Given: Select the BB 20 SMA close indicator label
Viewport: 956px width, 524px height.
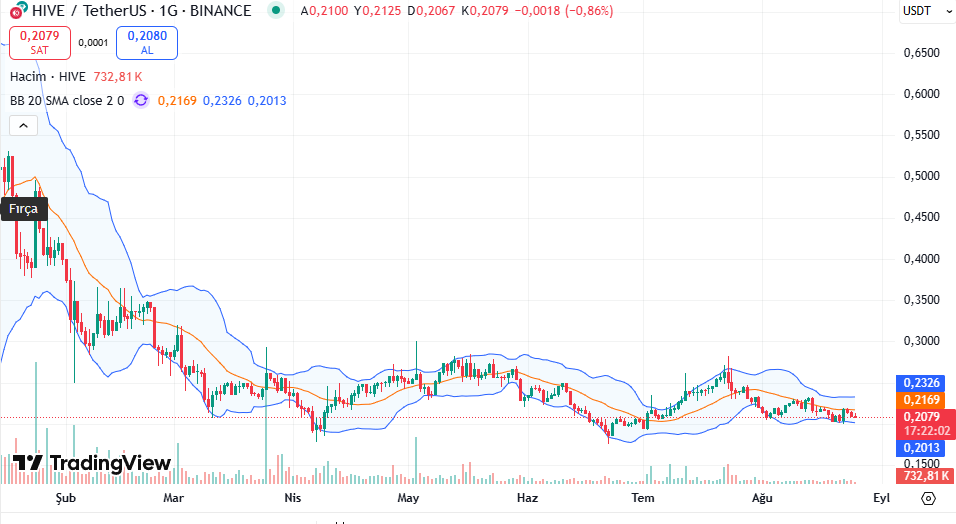Looking at the screenshot, I should click(67, 101).
